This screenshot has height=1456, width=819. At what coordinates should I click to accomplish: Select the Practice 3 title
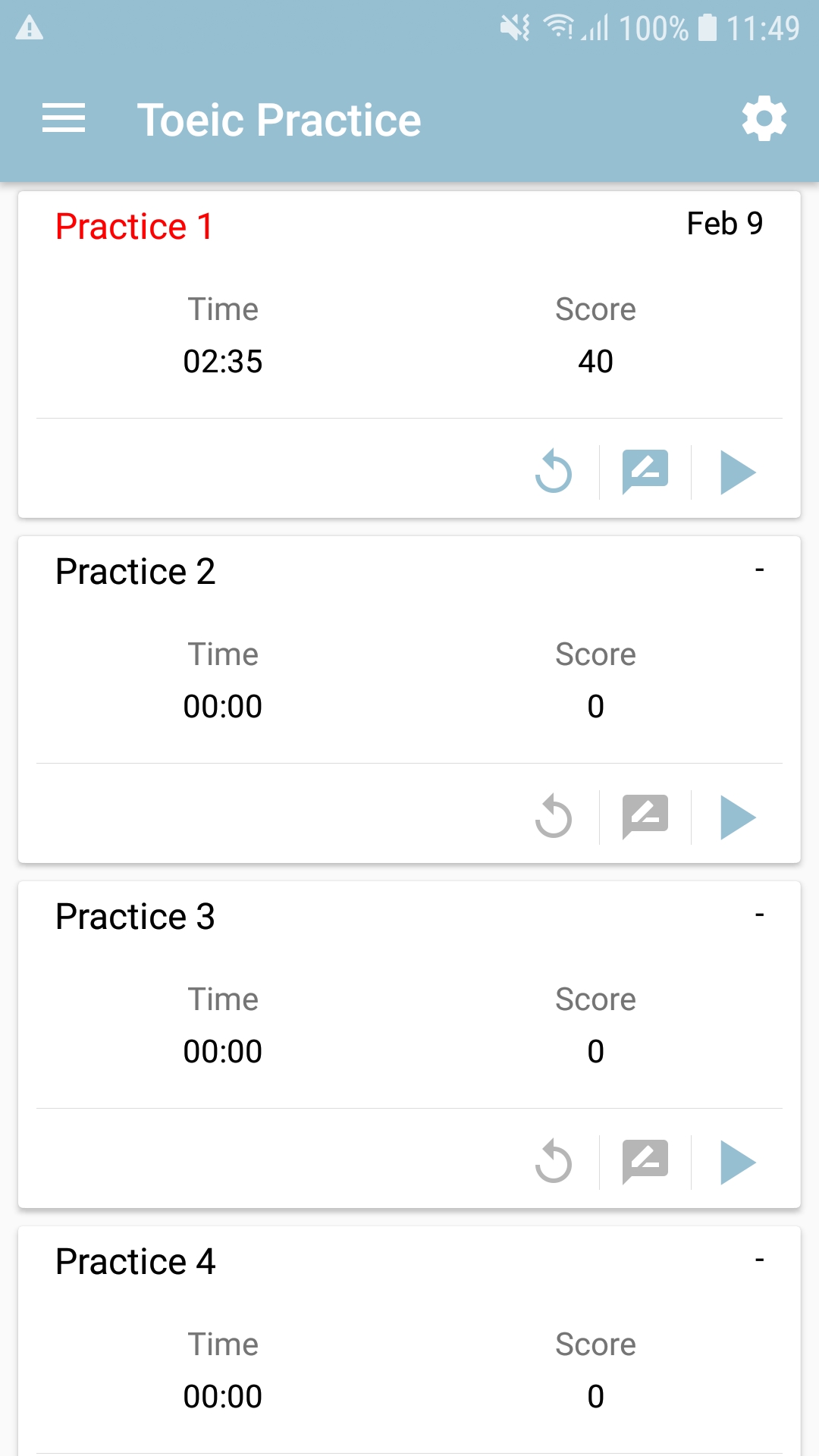tap(136, 917)
